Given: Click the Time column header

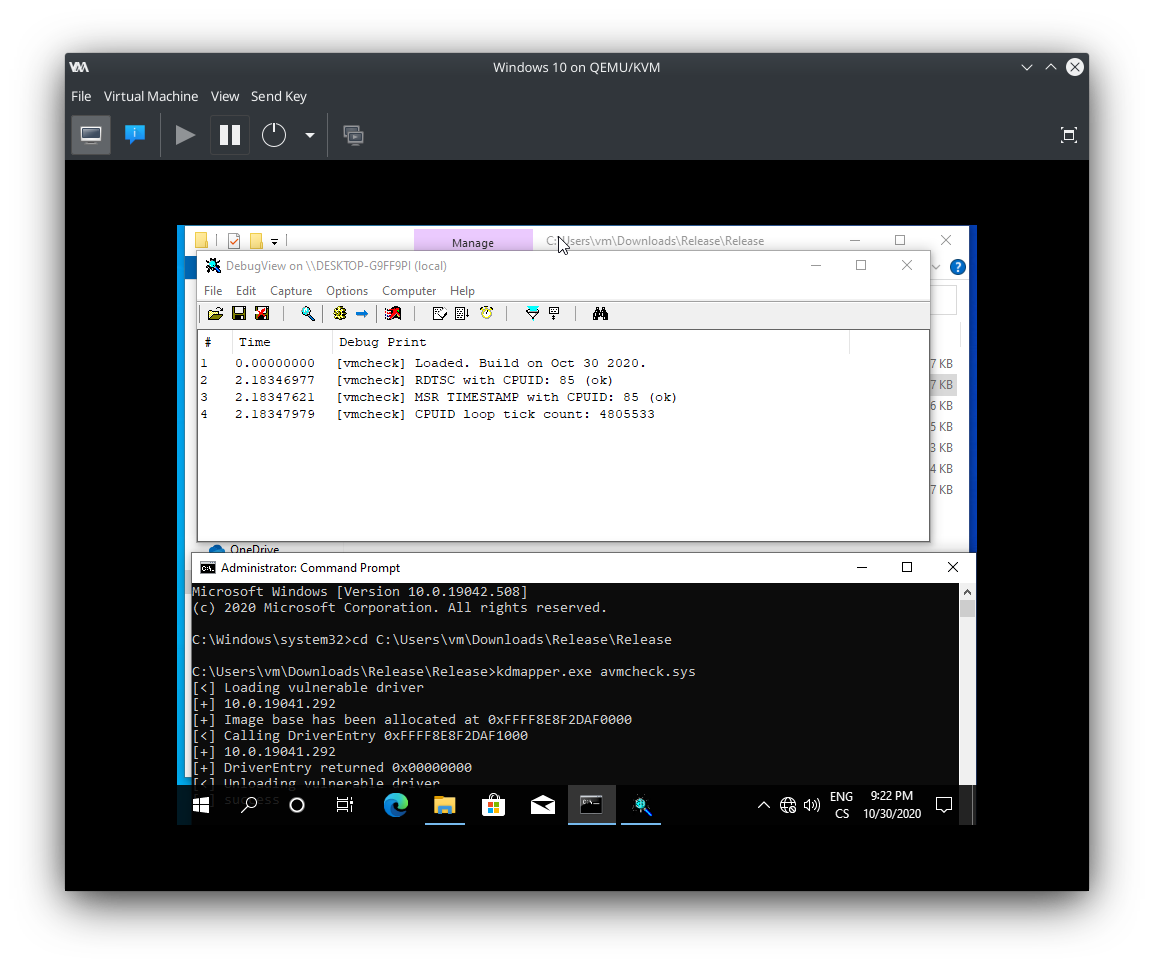Looking at the screenshot, I should 282,342.
